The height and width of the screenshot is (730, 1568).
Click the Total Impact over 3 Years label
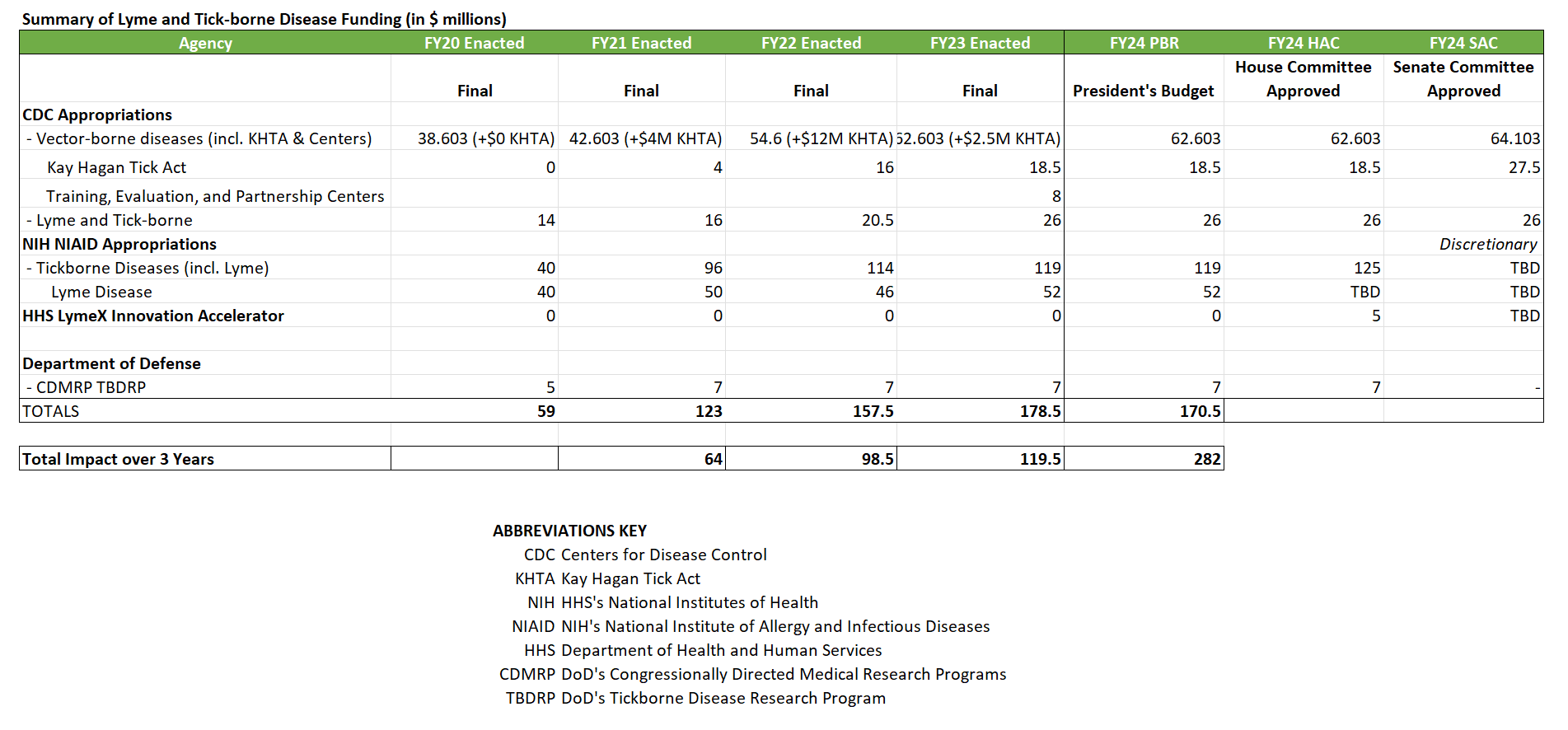click(x=118, y=459)
